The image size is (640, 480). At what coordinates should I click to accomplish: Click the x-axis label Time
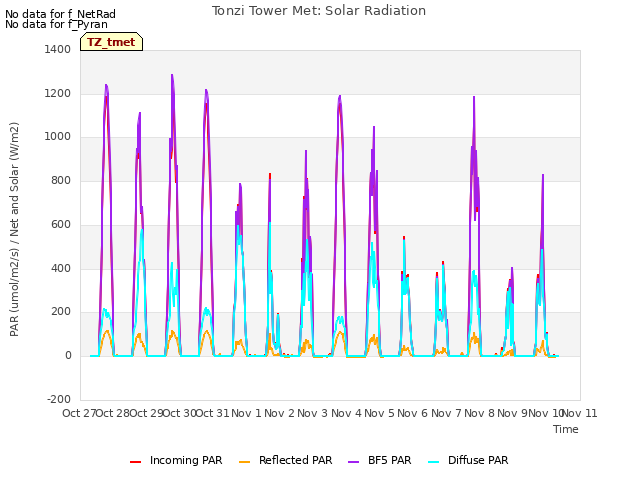(566, 429)
